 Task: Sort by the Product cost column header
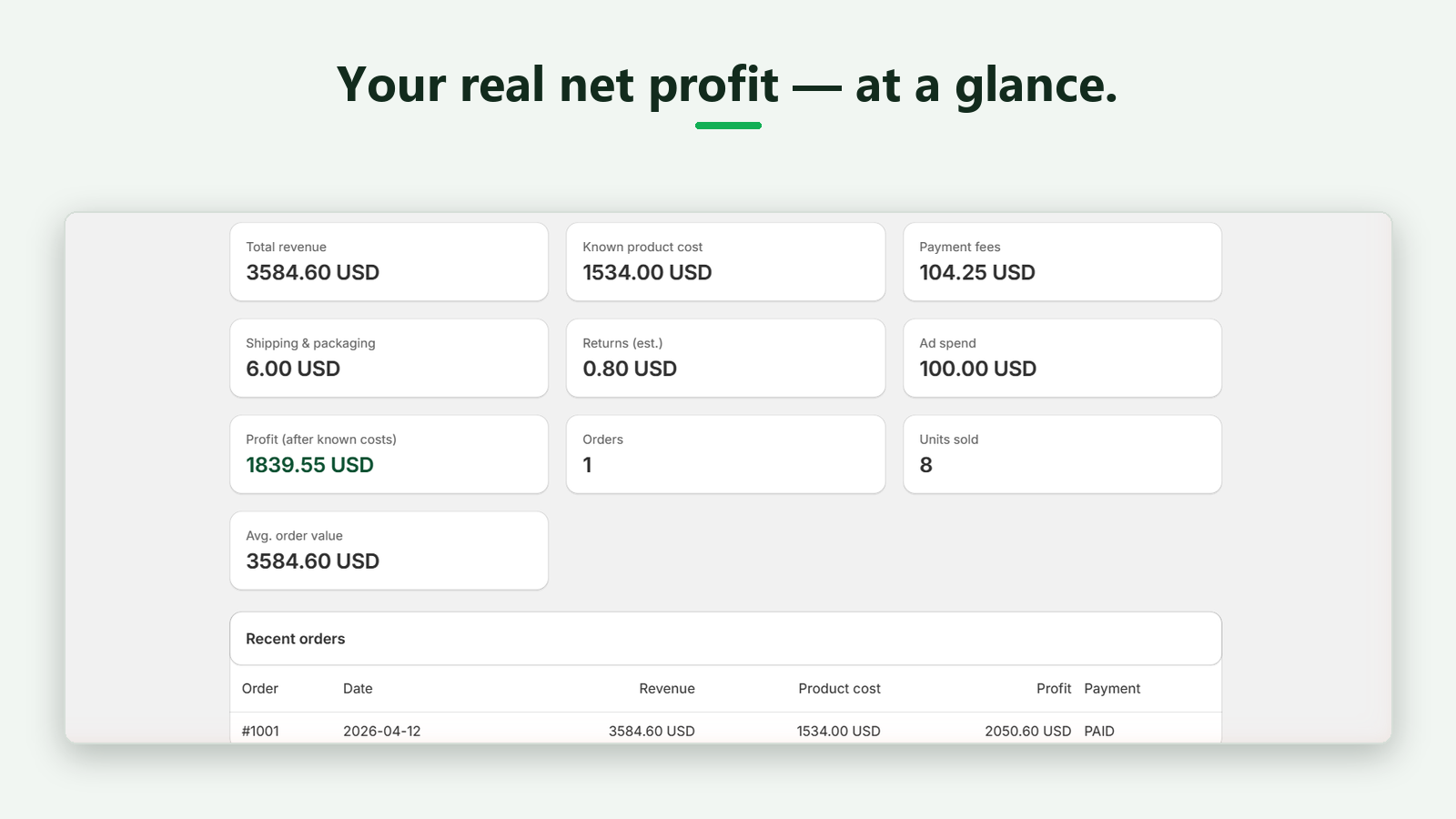tap(839, 689)
